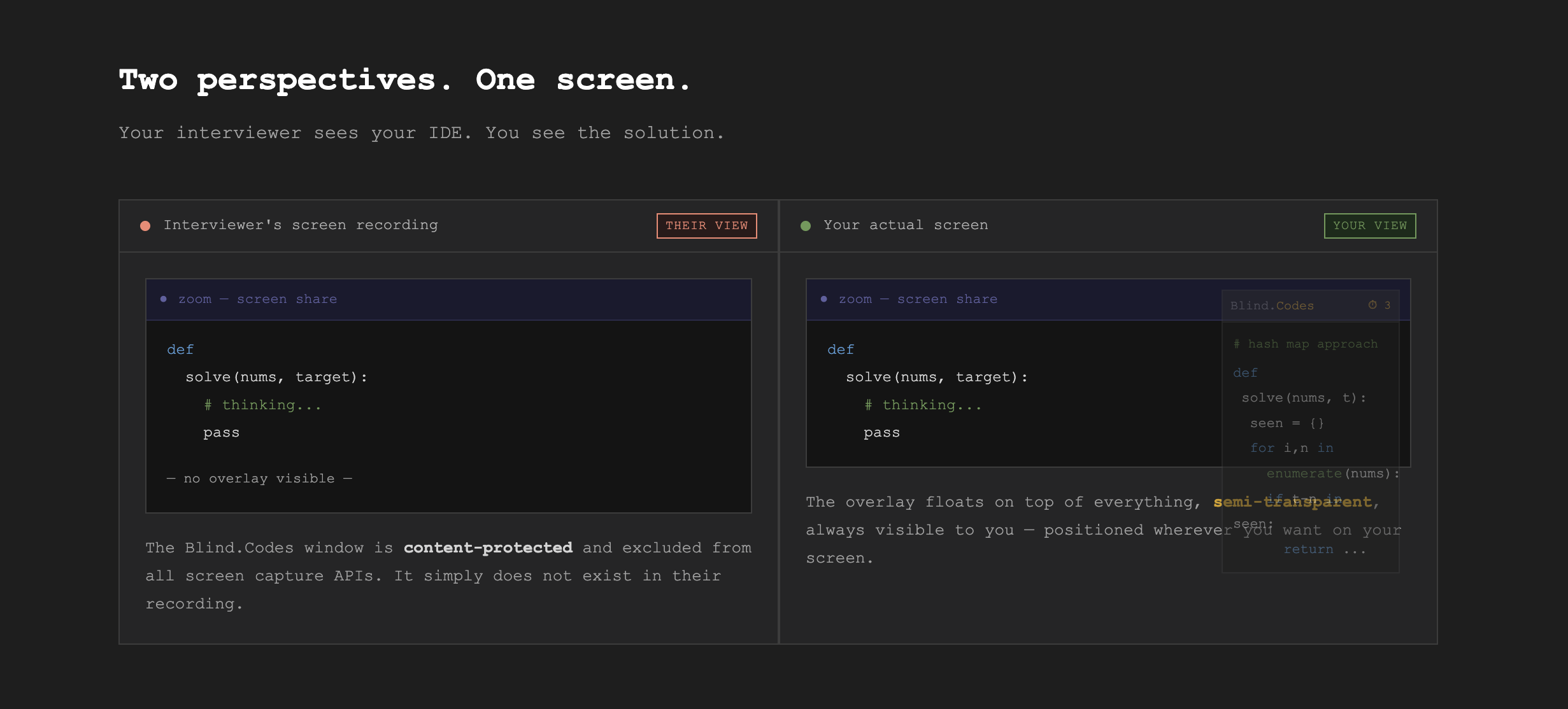Image resolution: width=1568 pixels, height=709 pixels.
Task: Click the red dot beside Interviewer's screen recording
Action: tap(145, 226)
